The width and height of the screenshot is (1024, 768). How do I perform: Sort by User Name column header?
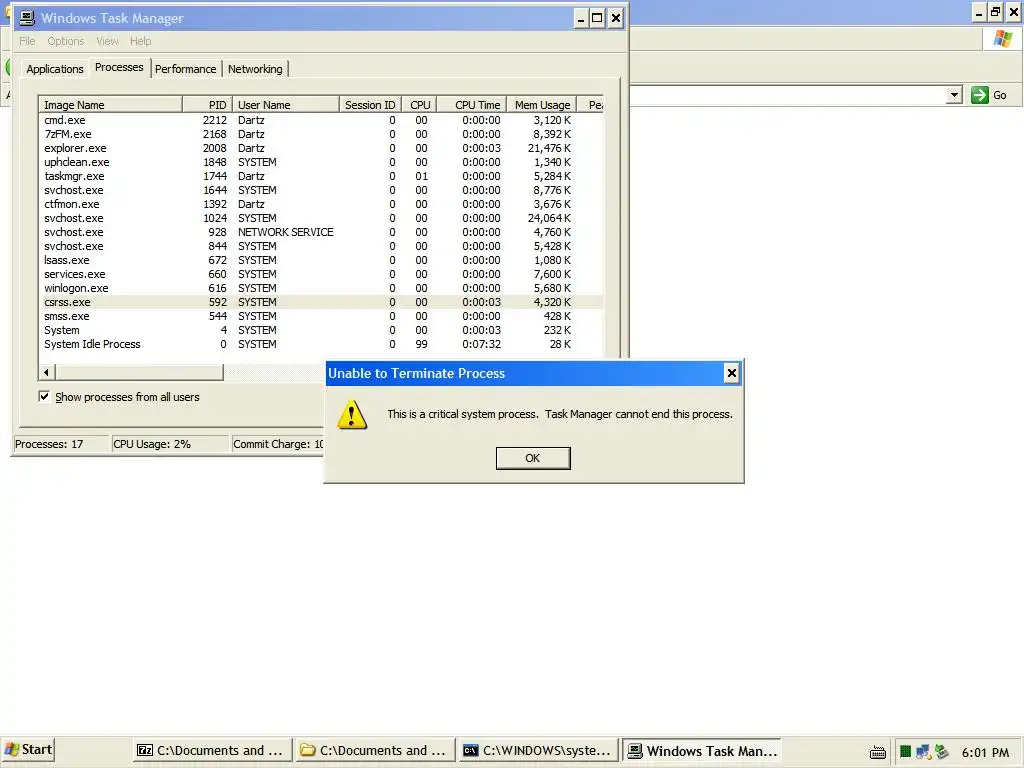[285, 104]
